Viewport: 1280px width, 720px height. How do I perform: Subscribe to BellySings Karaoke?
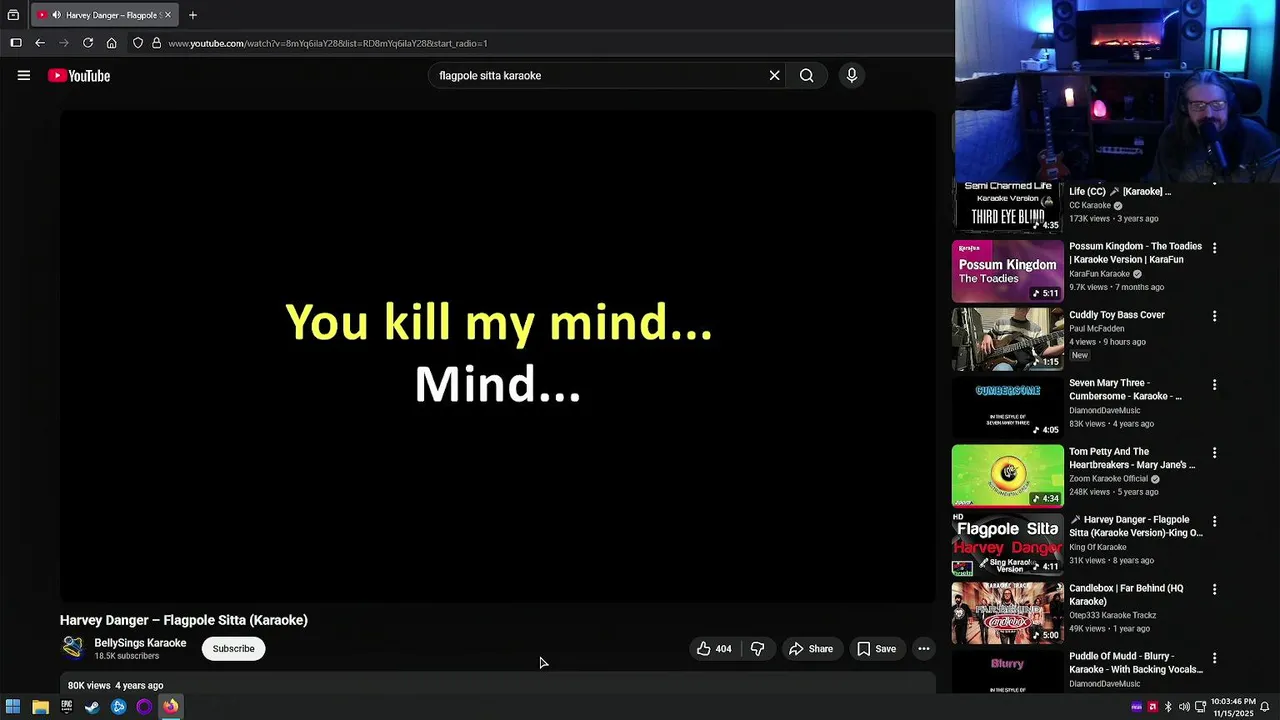(233, 649)
